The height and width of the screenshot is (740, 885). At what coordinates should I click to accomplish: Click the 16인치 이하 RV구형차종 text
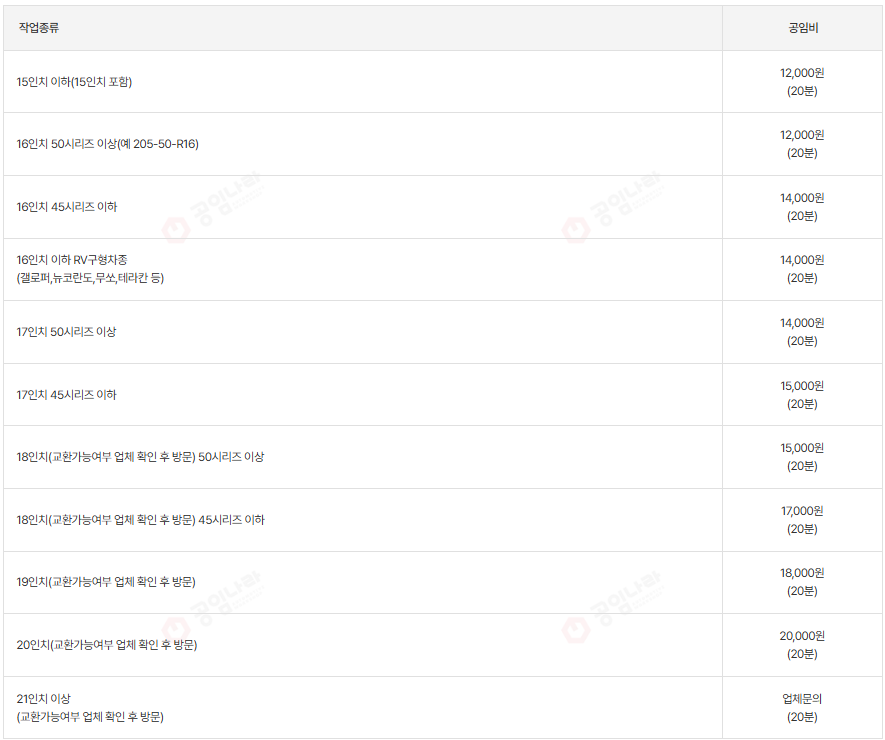point(72,260)
